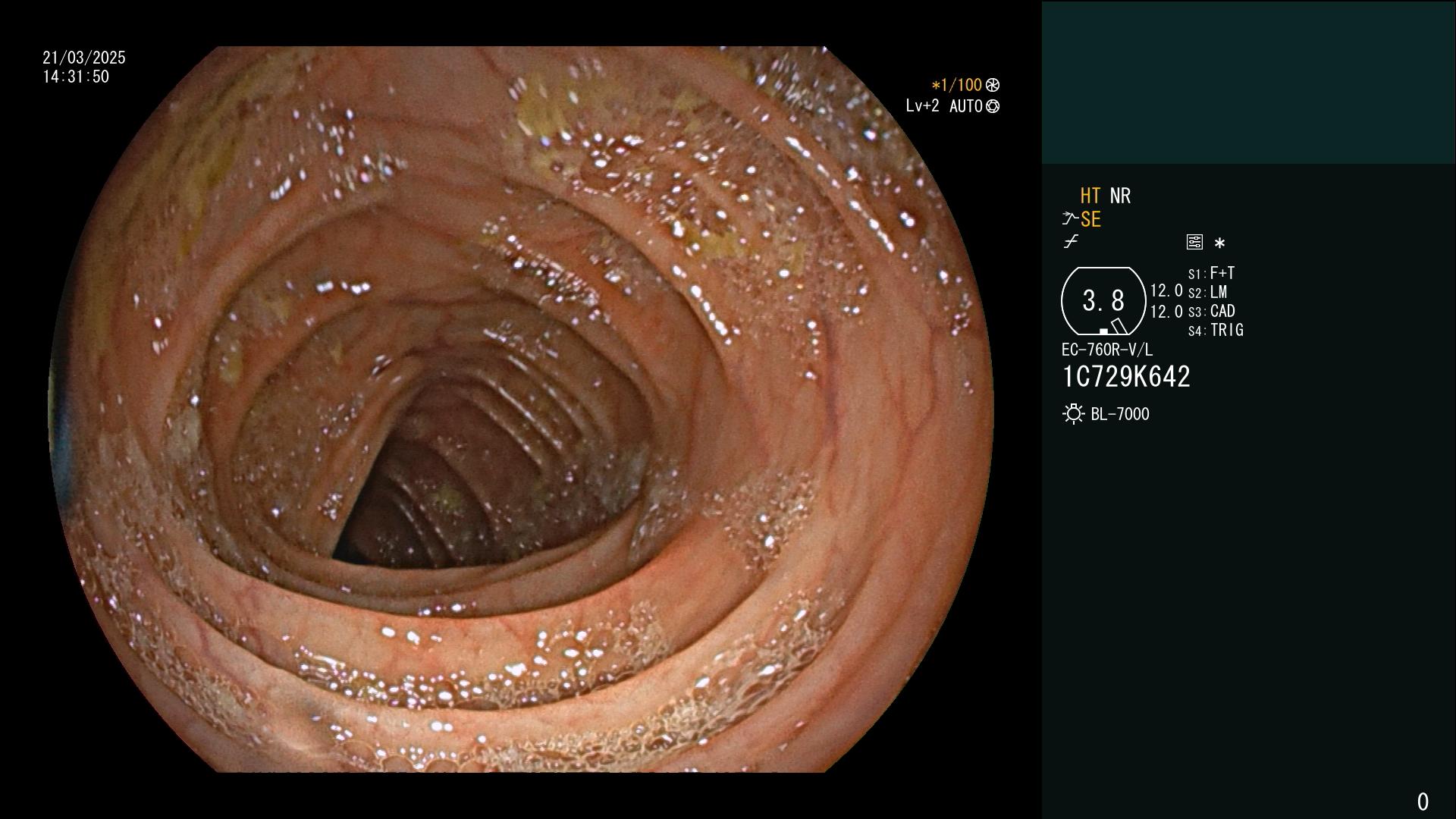Select the time 14:31:50
Screen dimensions: 1456x819
coord(76,77)
